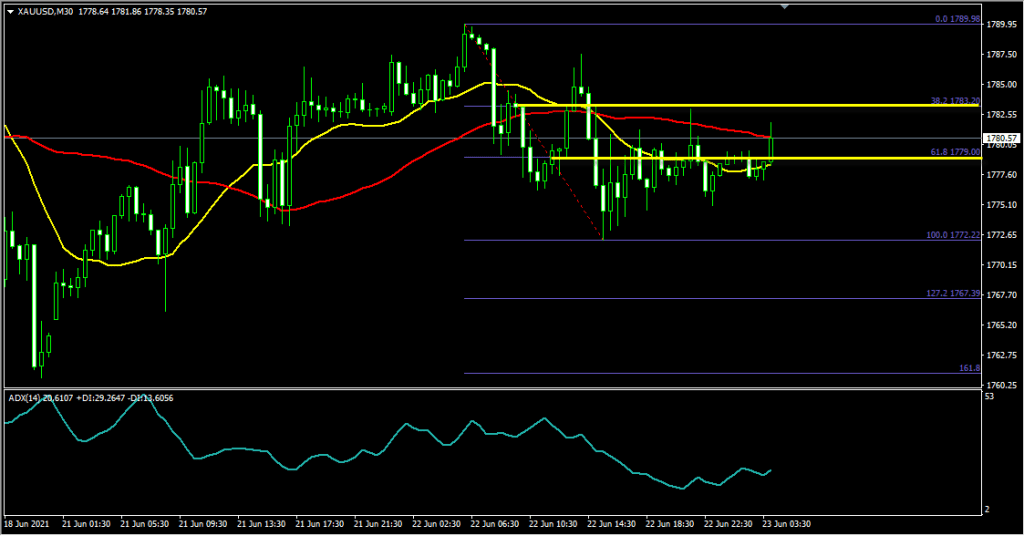Click the ADX scale value 53

pyautogui.click(x=990, y=398)
